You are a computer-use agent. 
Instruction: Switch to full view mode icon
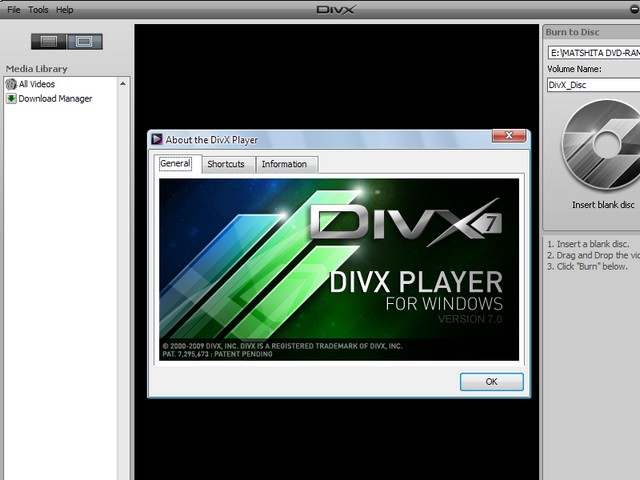point(84,41)
